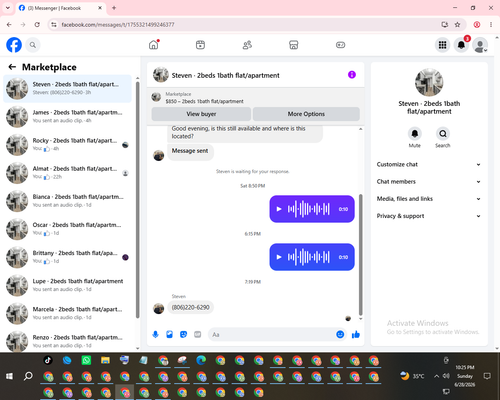The height and width of the screenshot is (400, 500).
Task: Send a thumbs-up like
Action: pyautogui.click(x=356, y=334)
